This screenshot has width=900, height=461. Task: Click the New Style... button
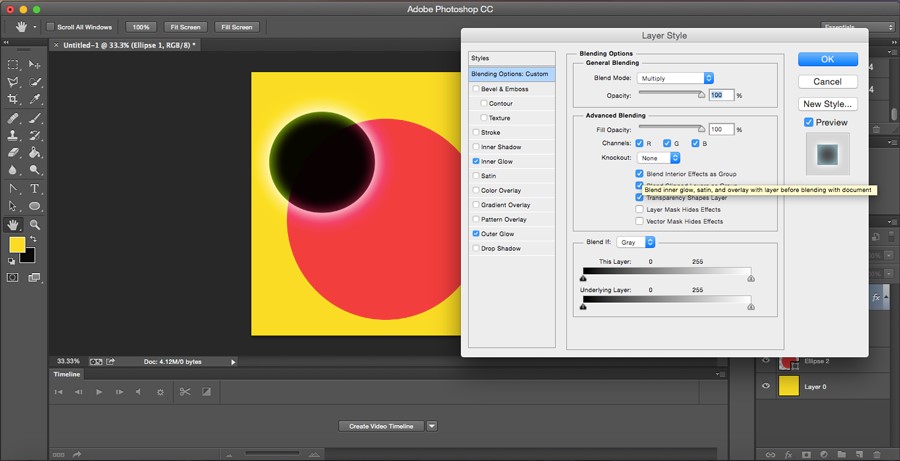(x=828, y=104)
